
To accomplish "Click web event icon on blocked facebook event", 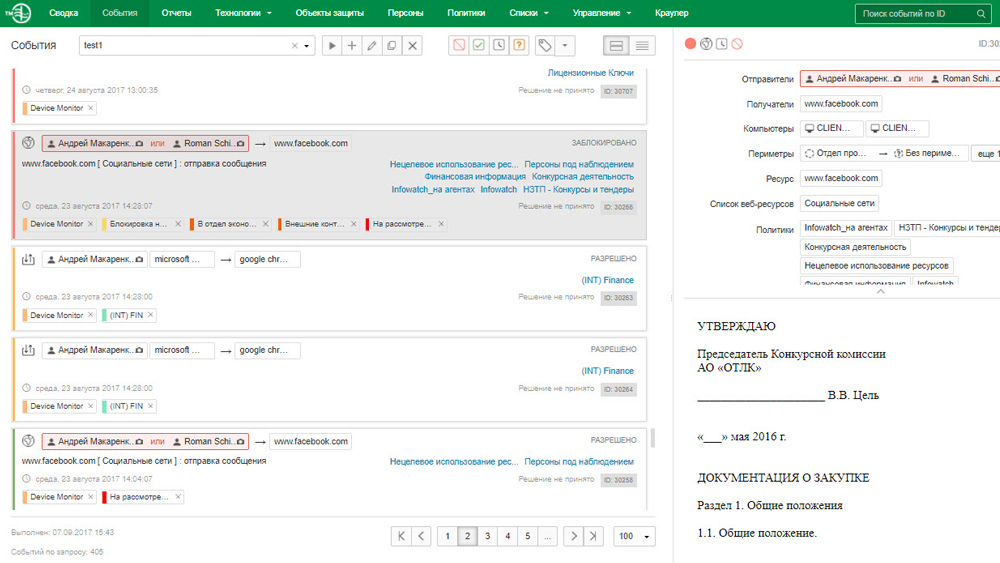I will [x=28, y=143].
